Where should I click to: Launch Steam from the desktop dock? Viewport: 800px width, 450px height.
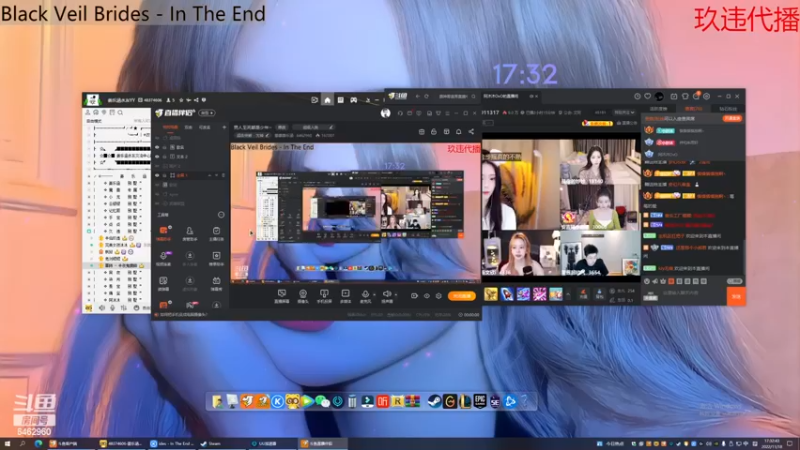pyautogui.click(x=434, y=402)
